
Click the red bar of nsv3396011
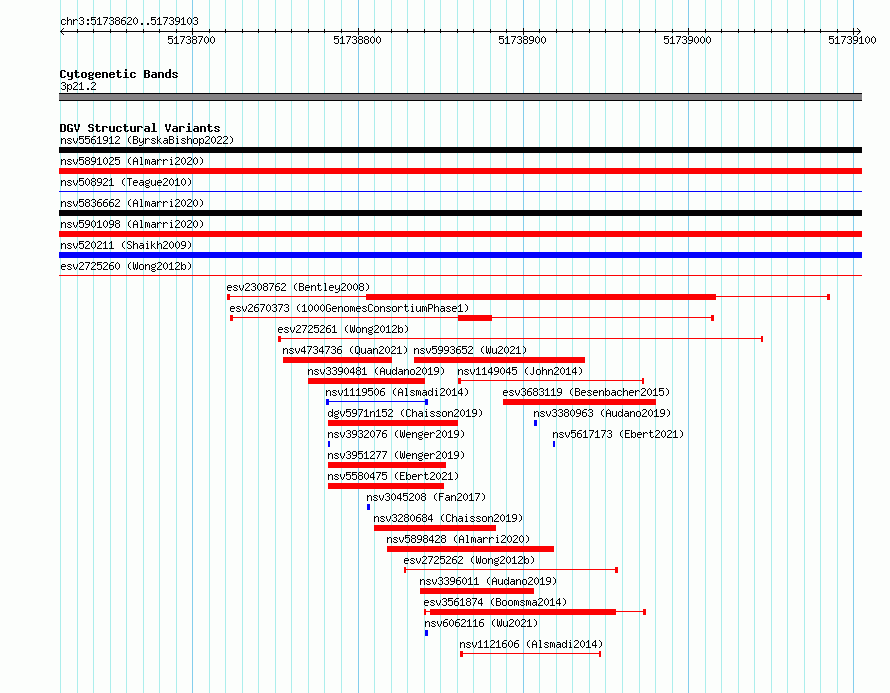pyautogui.click(x=477, y=591)
